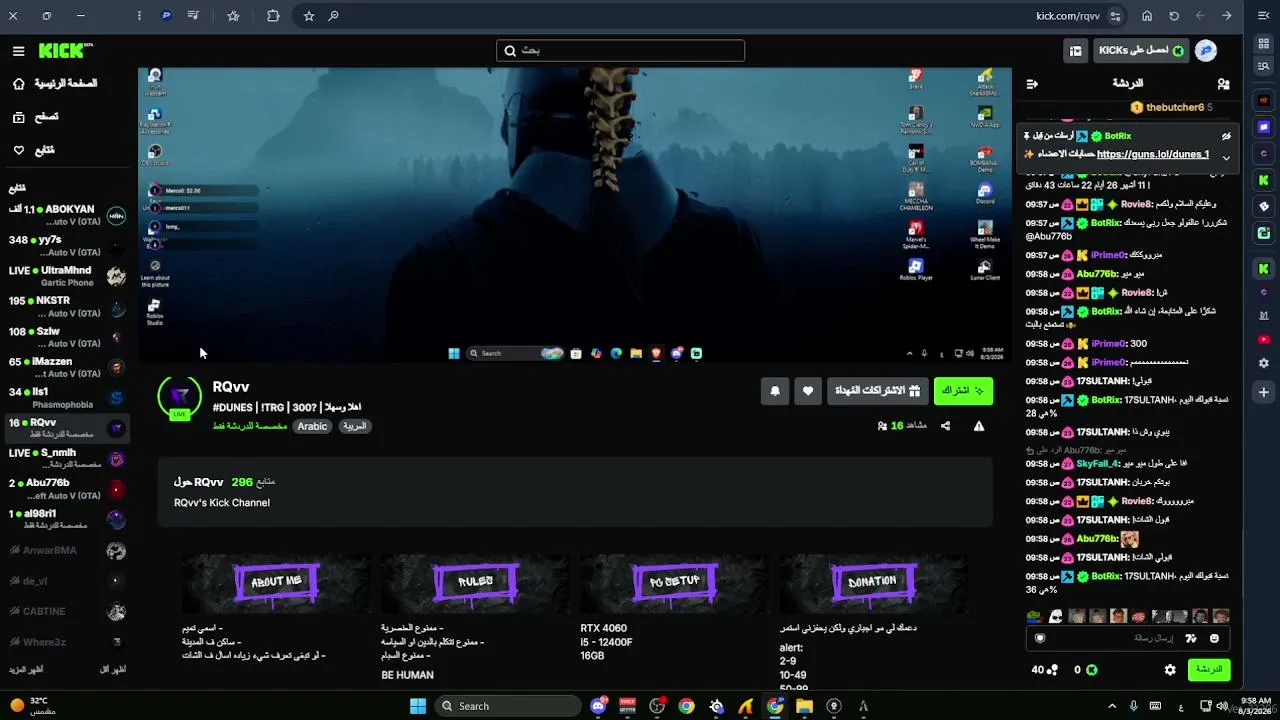Select the text RQvv's Kick Channel
Viewport: 1280px width, 720px height.
pos(222,503)
